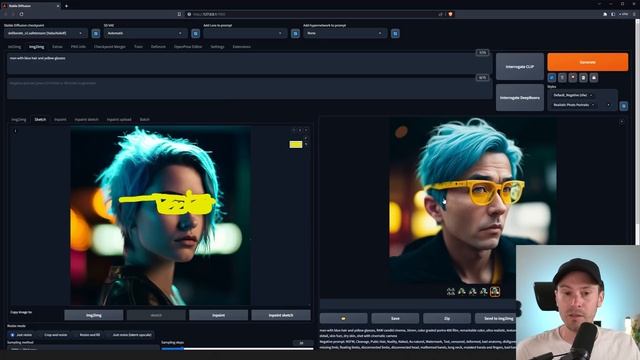Click the clear icon above sketch canvas
640x360 pixels.
(300, 130)
